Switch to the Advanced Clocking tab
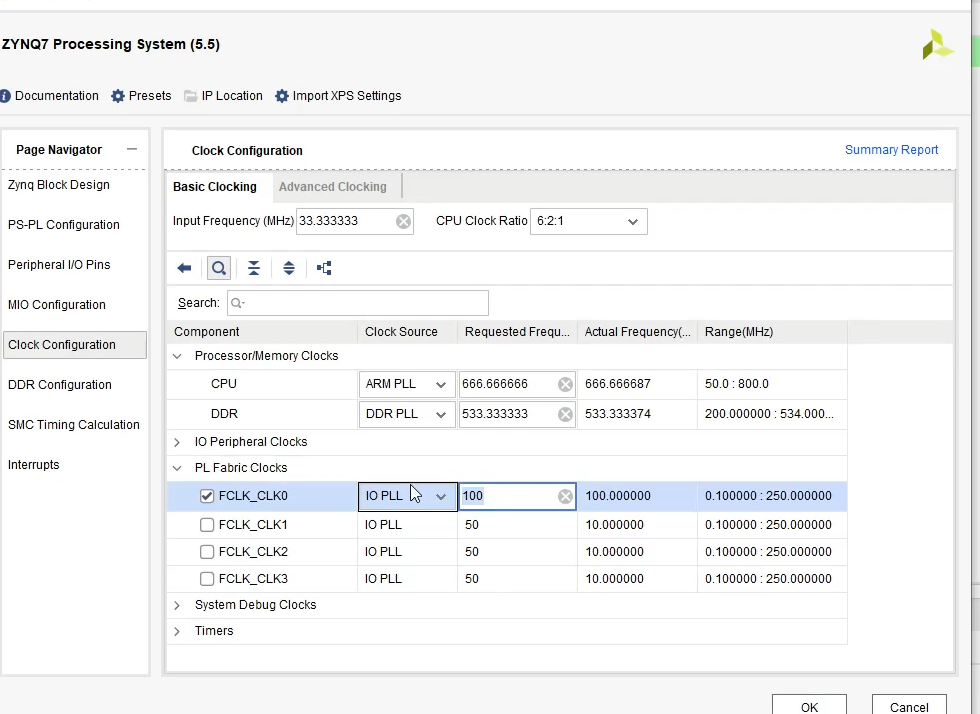980x714 pixels. pyautogui.click(x=332, y=187)
